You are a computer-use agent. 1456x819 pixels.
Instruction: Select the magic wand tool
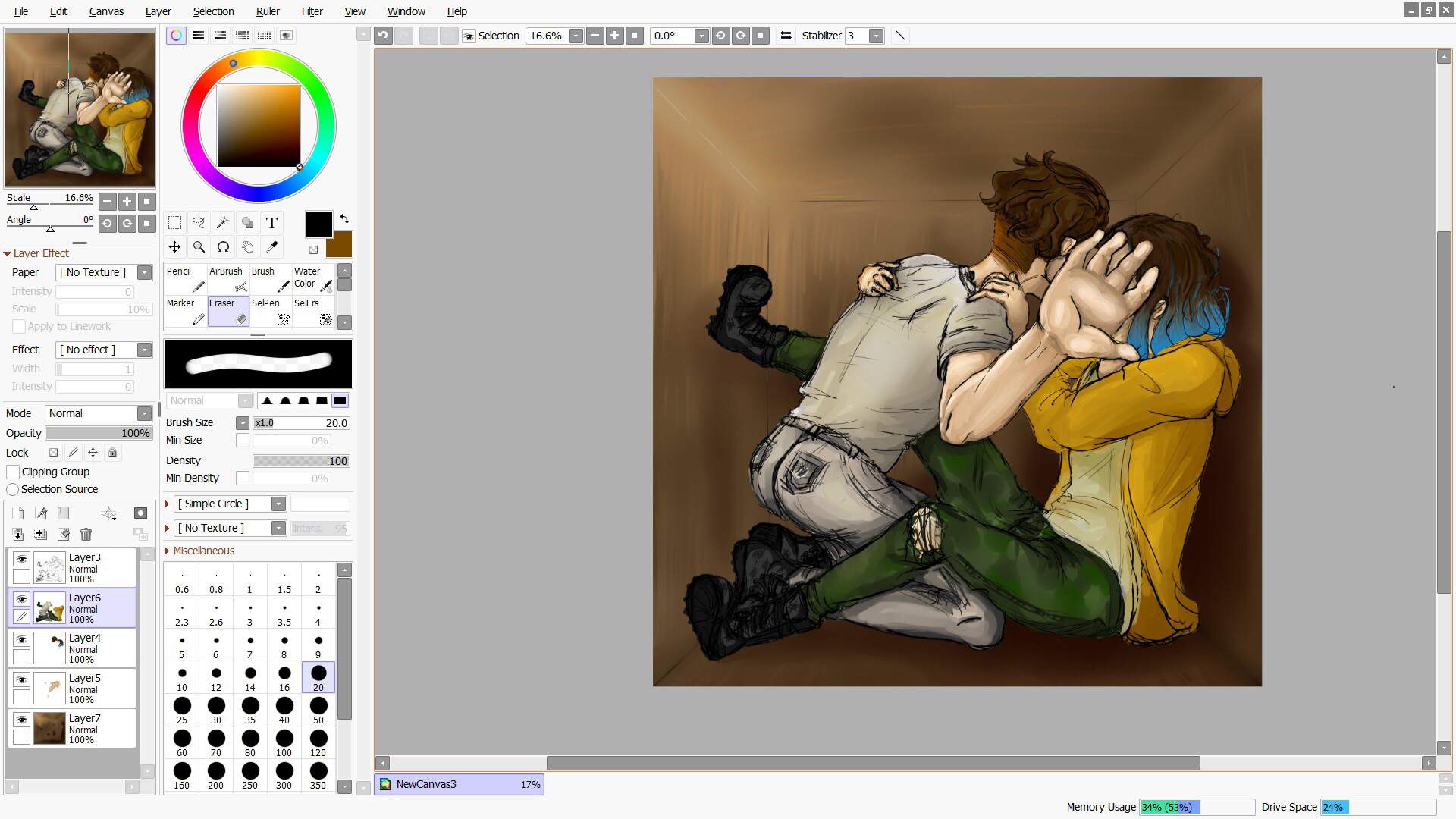click(223, 223)
